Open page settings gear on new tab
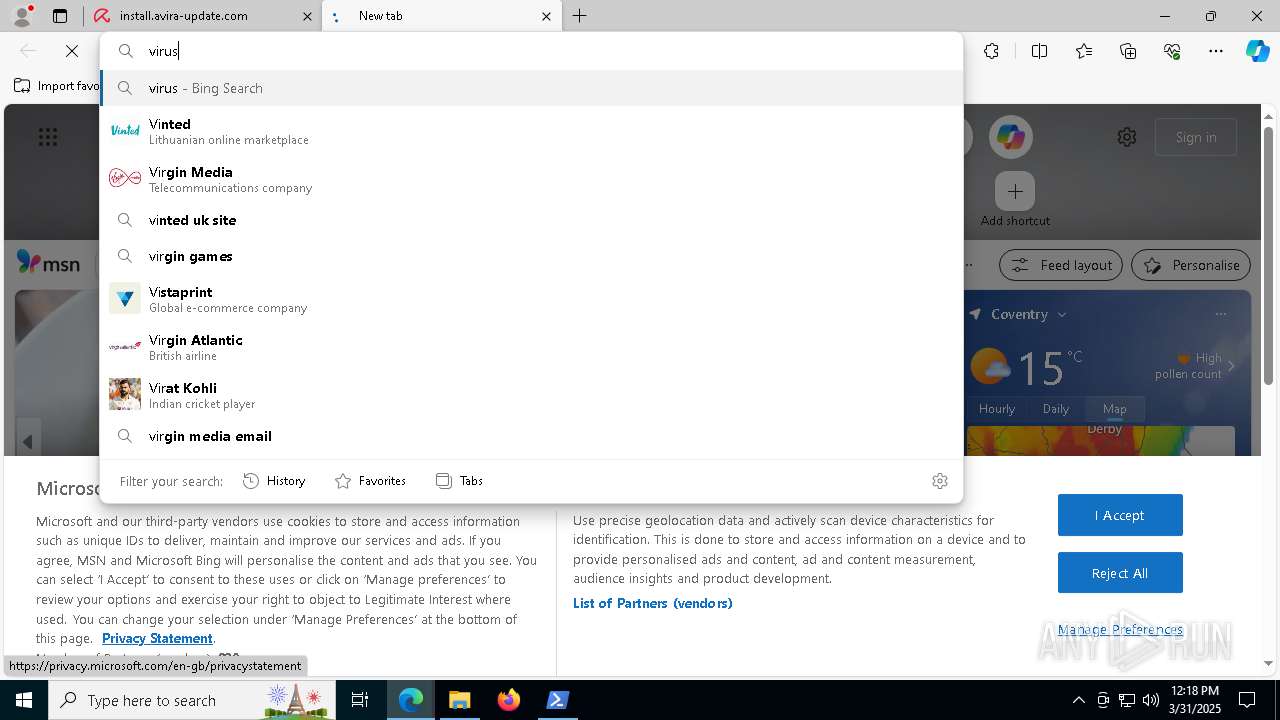 pos(1127,137)
